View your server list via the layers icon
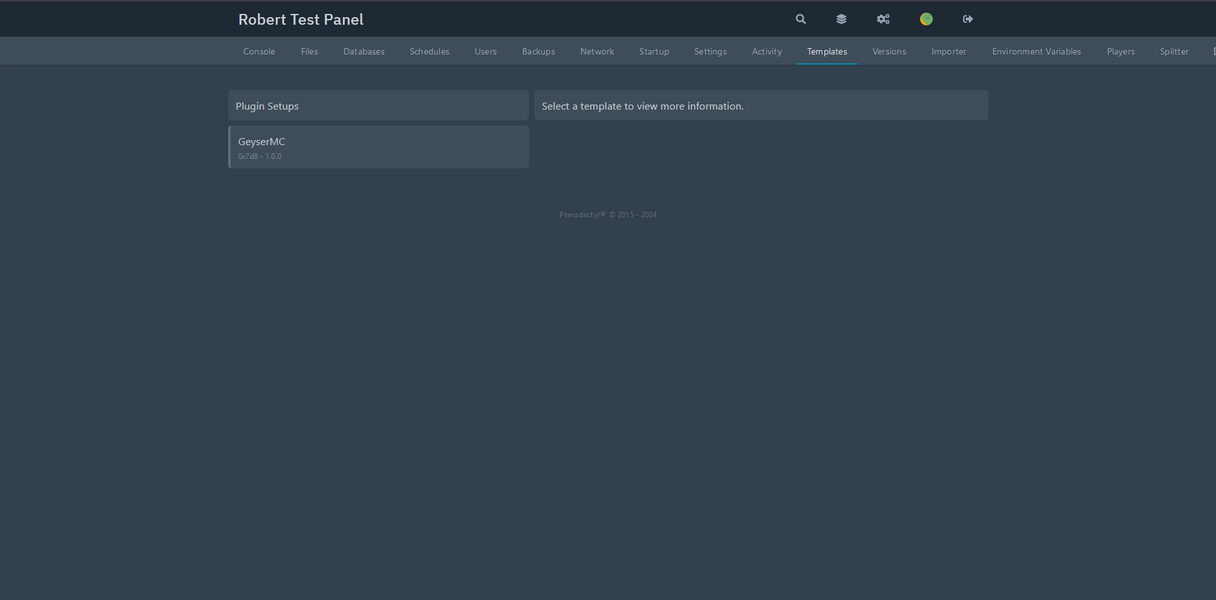The height and width of the screenshot is (600, 1216). [841, 18]
